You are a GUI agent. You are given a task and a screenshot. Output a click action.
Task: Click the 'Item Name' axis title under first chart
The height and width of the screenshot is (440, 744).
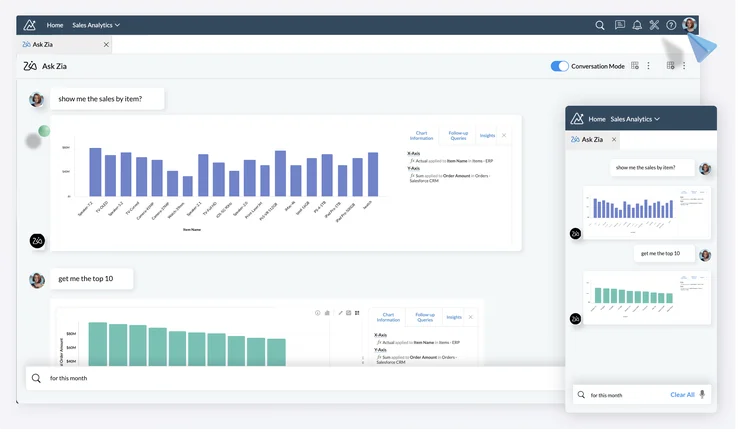[x=192, y=230]
